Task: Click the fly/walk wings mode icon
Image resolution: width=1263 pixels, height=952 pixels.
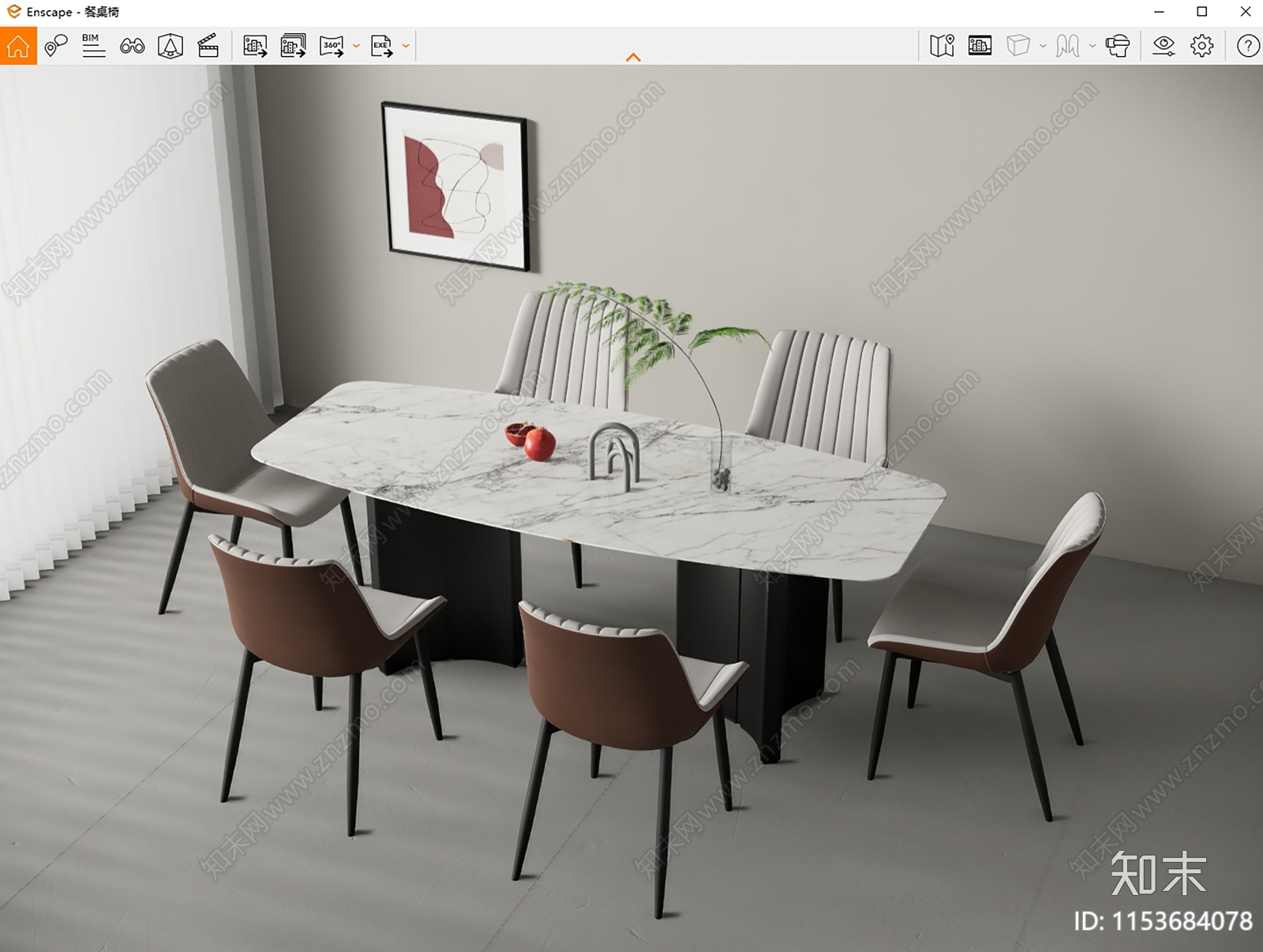Action: (x=1068, y=46)
